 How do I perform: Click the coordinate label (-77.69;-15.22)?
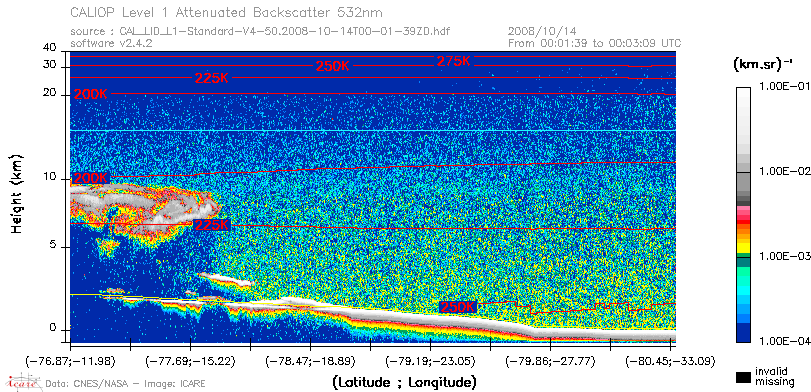[190, 361]
